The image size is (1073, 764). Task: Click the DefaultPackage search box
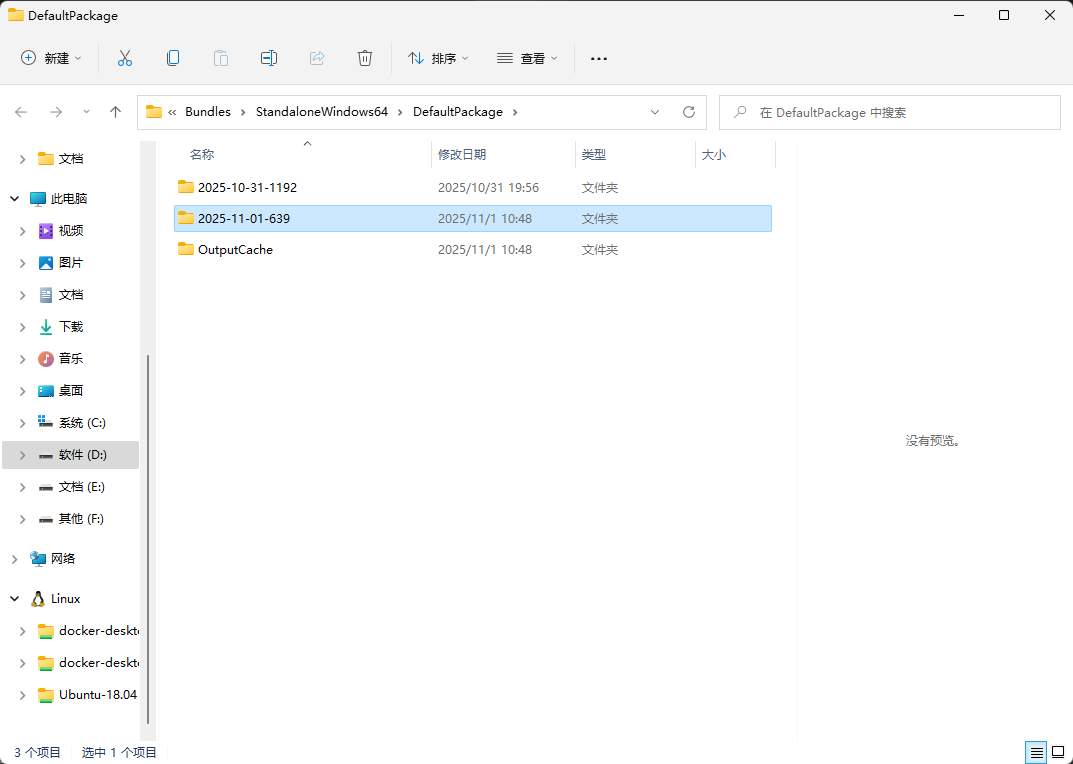pyautogui.click(x=890, y=112)
